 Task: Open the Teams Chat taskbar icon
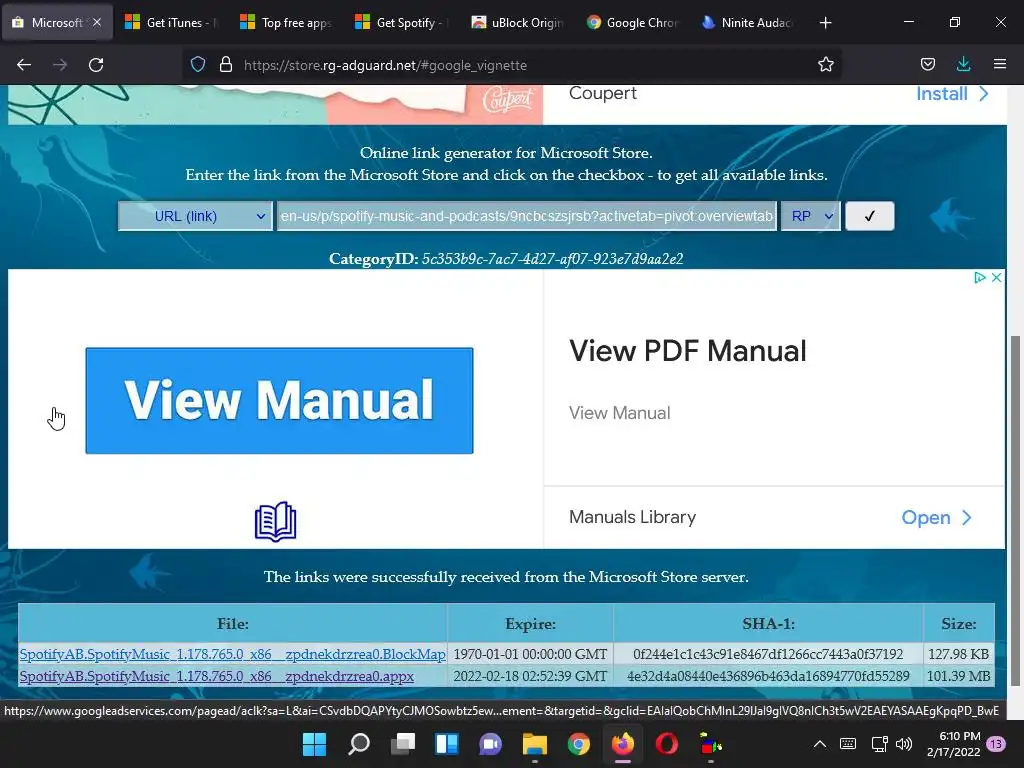click(490, 744)
